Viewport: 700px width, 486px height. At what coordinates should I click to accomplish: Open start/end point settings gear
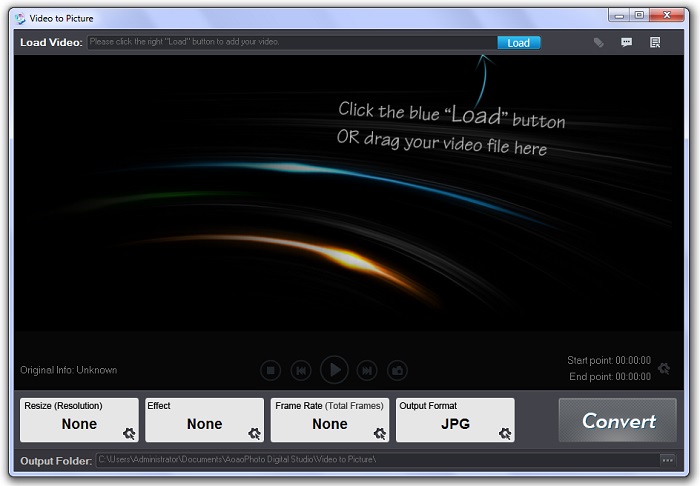click(664, 369)
